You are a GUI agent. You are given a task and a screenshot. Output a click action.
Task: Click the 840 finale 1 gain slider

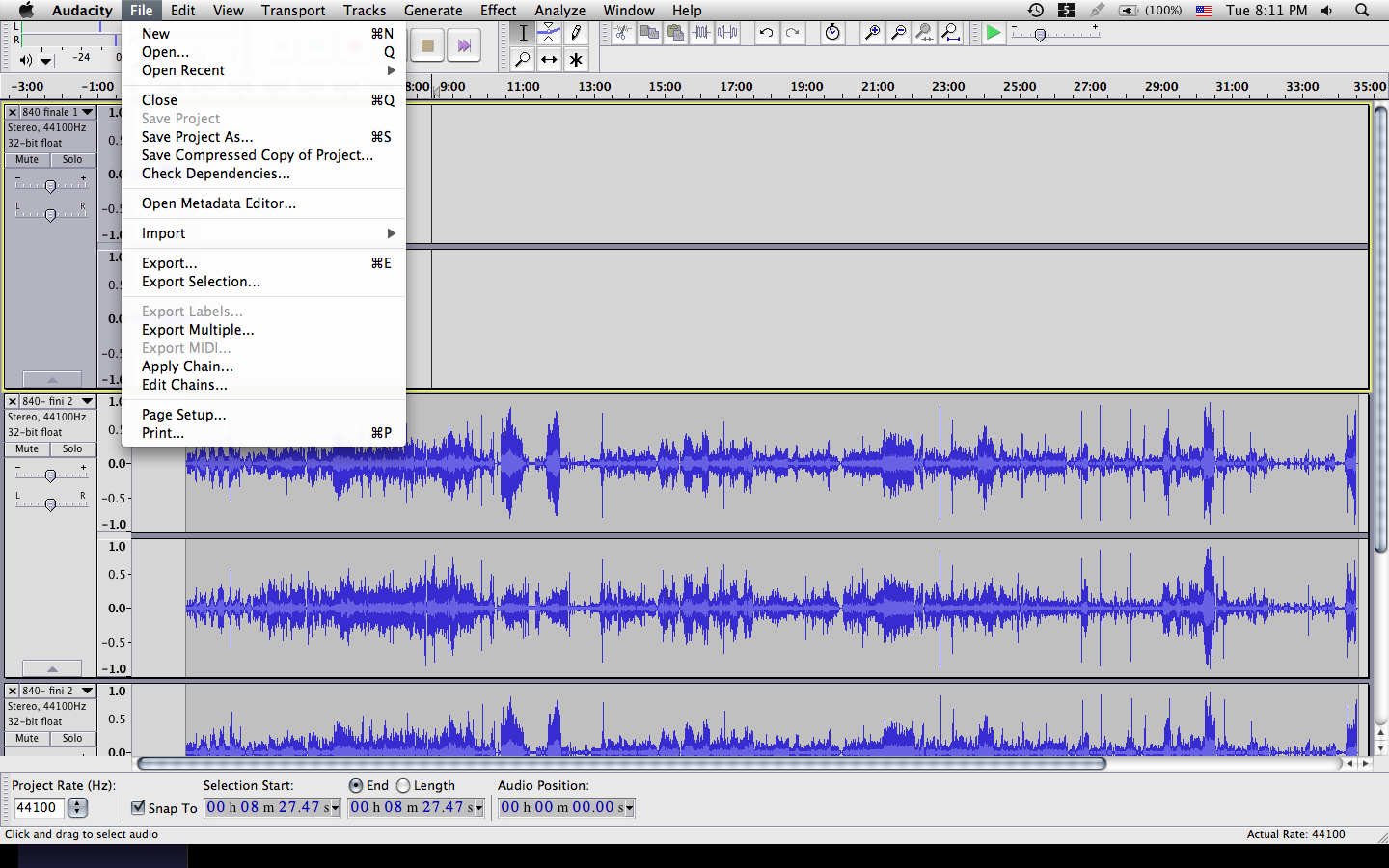click(50, 186)
